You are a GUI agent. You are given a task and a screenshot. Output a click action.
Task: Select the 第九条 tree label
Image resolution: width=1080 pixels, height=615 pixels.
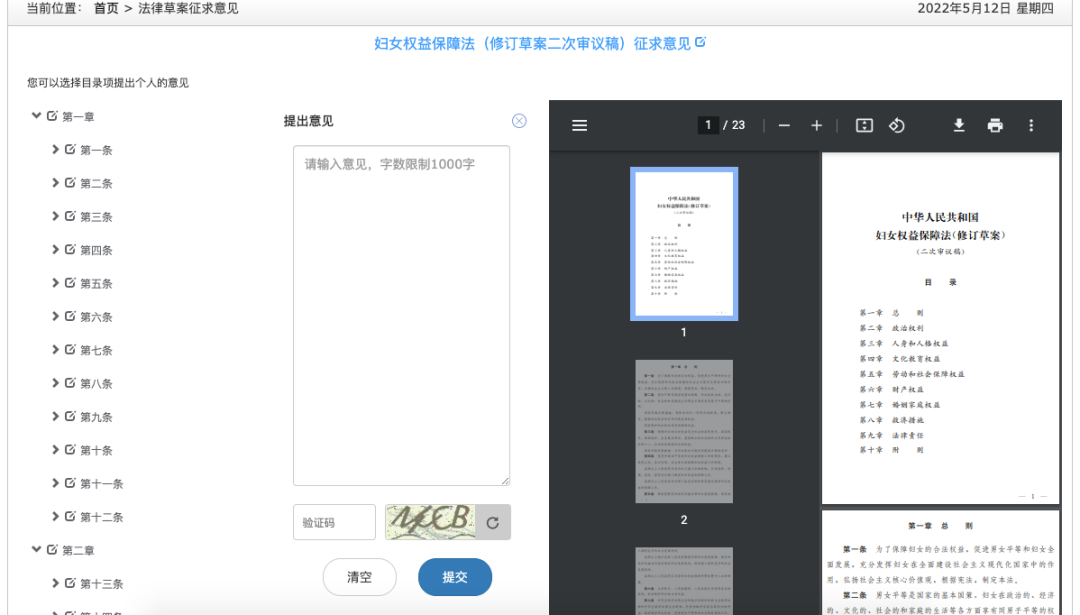(x=96, y=417)
